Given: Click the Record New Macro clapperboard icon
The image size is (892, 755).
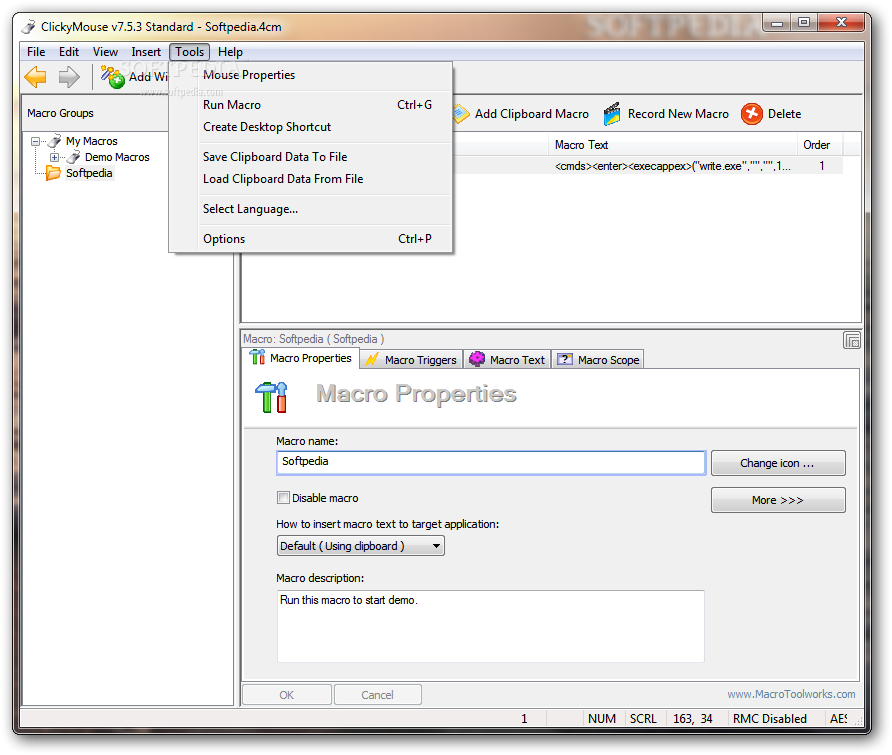Looking at the screenshot, I should (x=612, y=114).
